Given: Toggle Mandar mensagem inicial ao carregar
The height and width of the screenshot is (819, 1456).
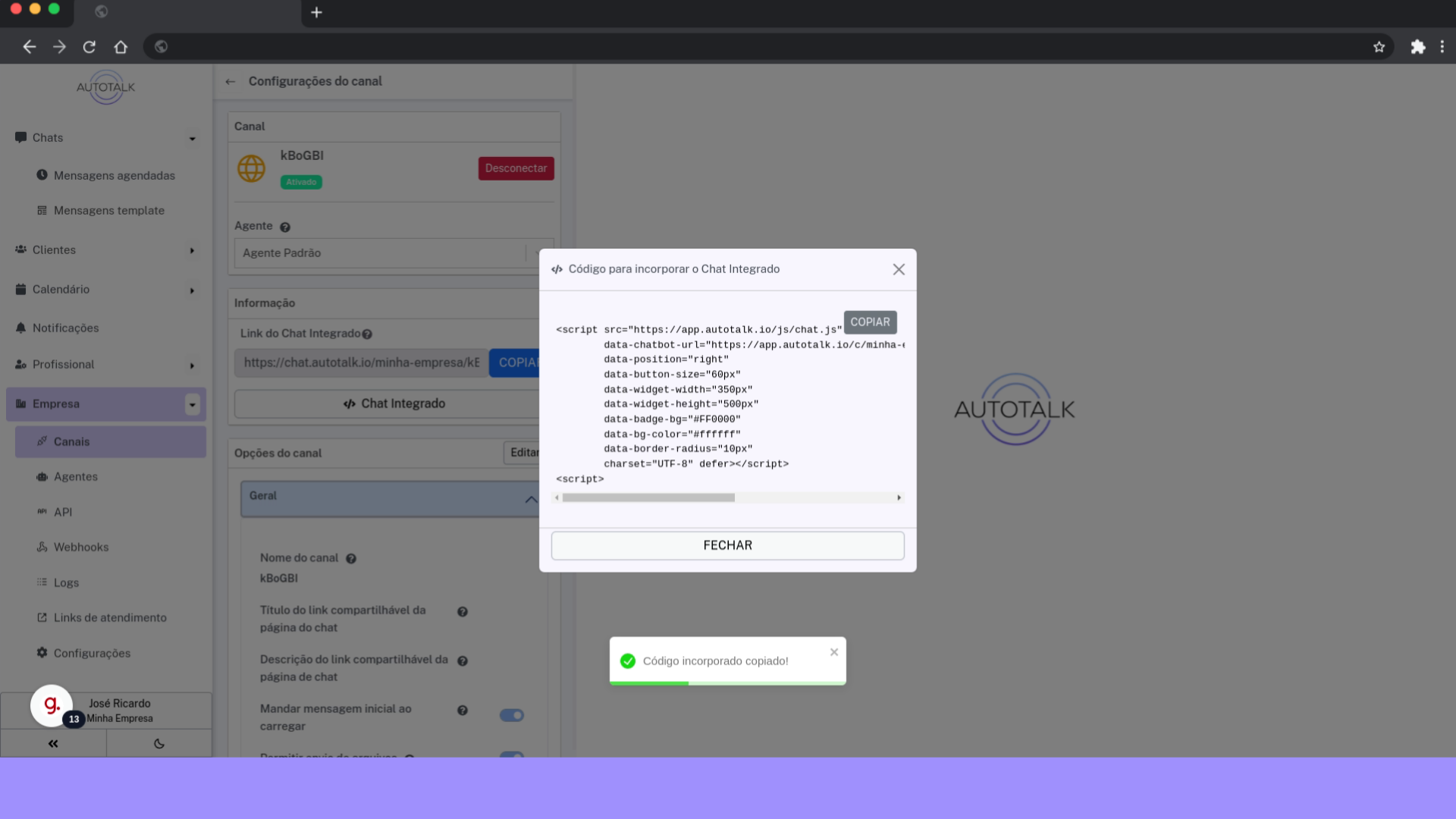Looking at the screenshot, I should tap(512, 715).
